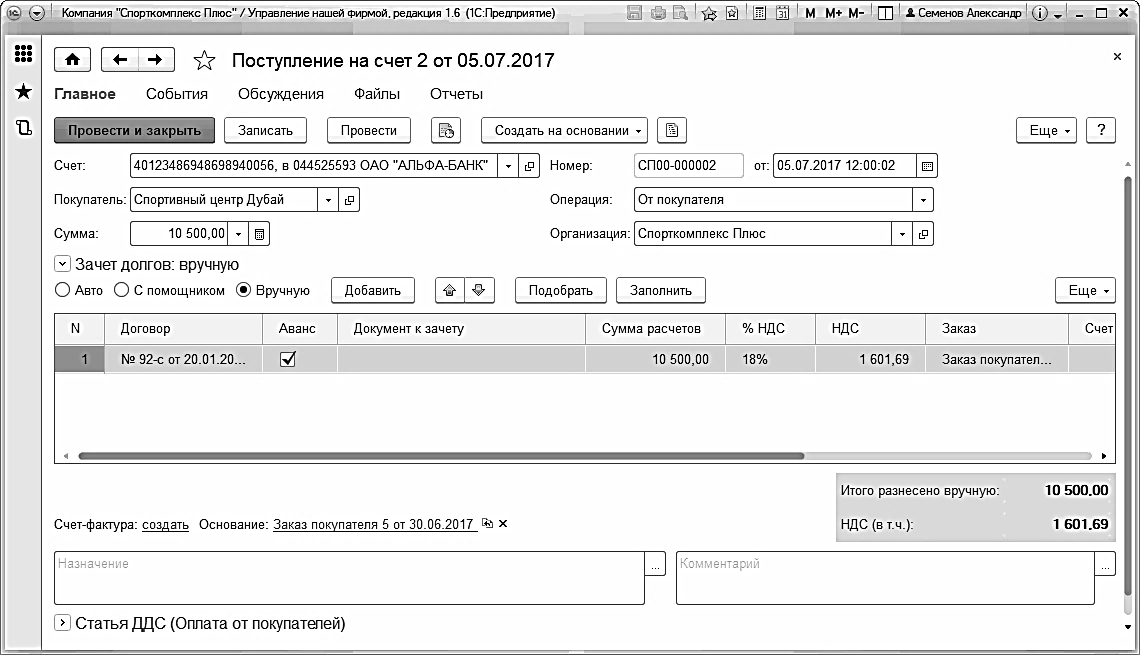Click the M- memory button
This screenshot has width=1140, height=655.
pos(856,13)
